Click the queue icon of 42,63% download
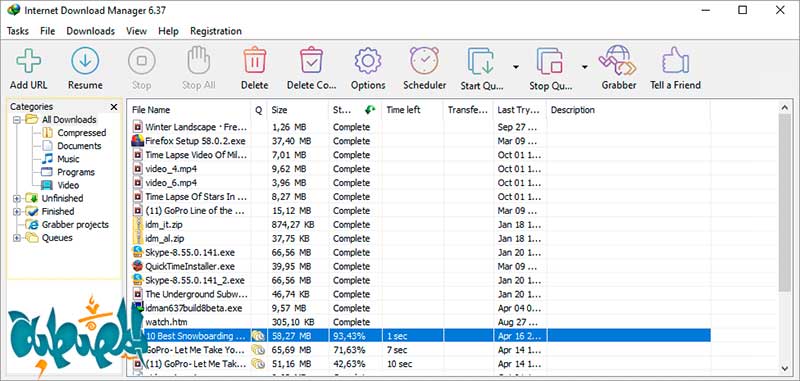Image resolution: width=800 pixels, height=381 pixels. [x=259, y=364]
